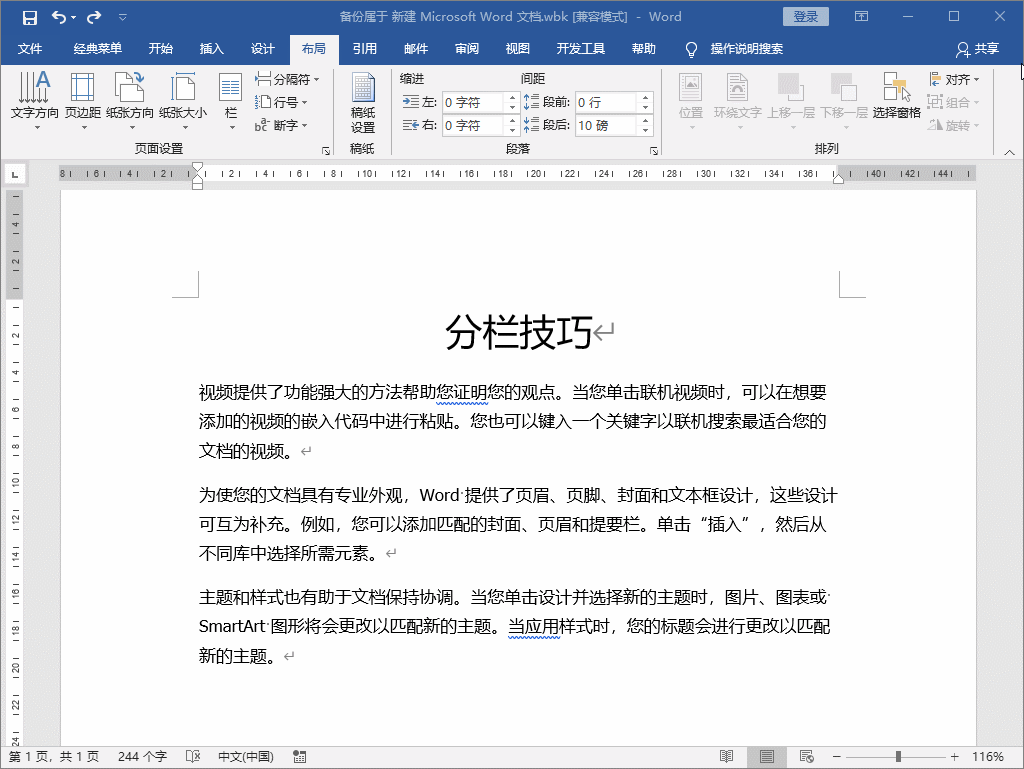Switch to the 邮件 tab
The width and height of the screenshot is (1024, 769).
pos(415,49)
